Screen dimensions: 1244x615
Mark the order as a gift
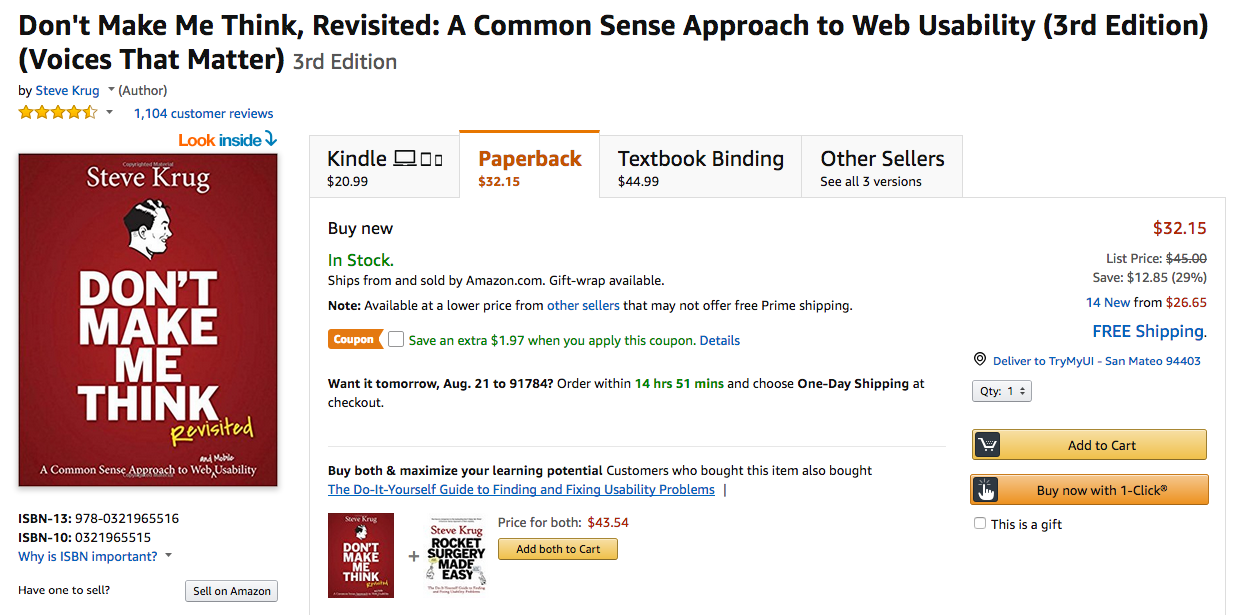(979, 523)
